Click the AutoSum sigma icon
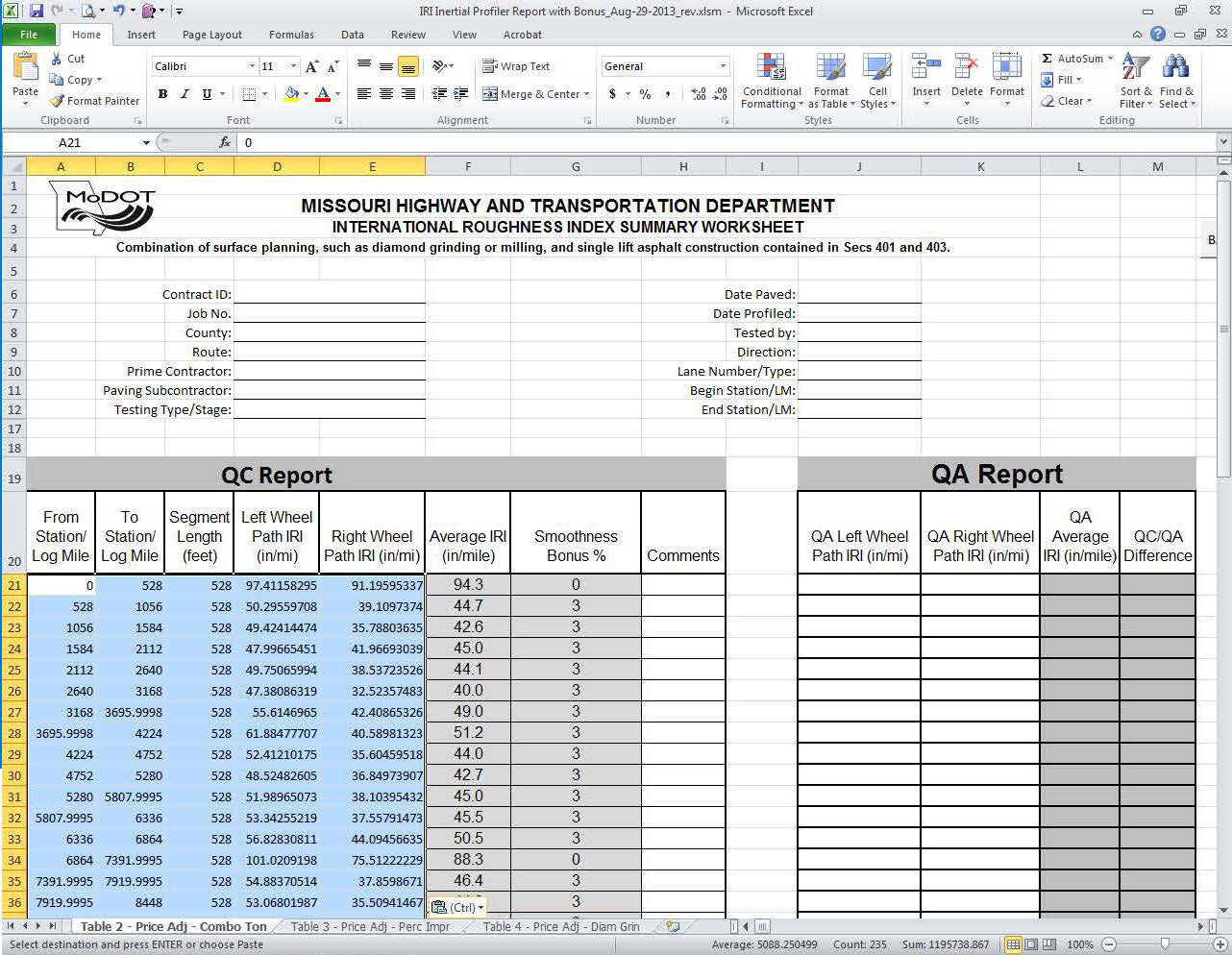 point(1047,59)
